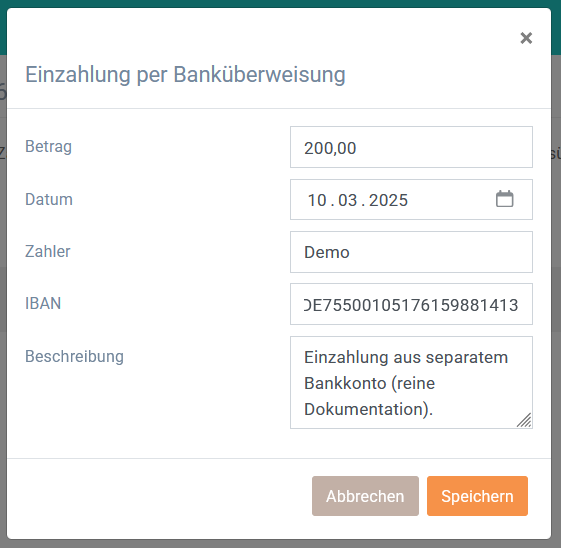Screen dimensions: 561x548
Task: Click the Datum label
Action: [x=49, y=199]
